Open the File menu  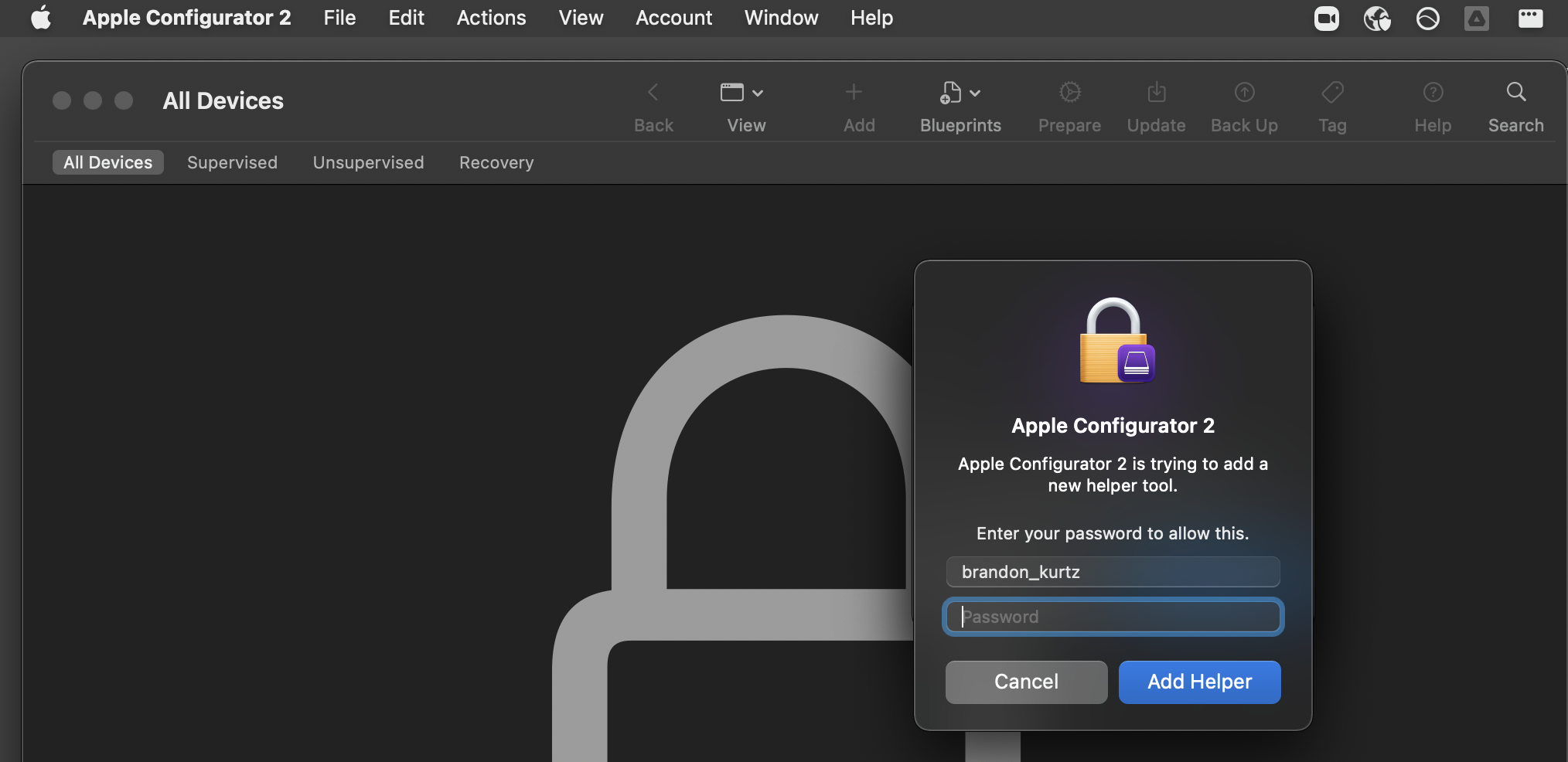[x=339, y=18]
